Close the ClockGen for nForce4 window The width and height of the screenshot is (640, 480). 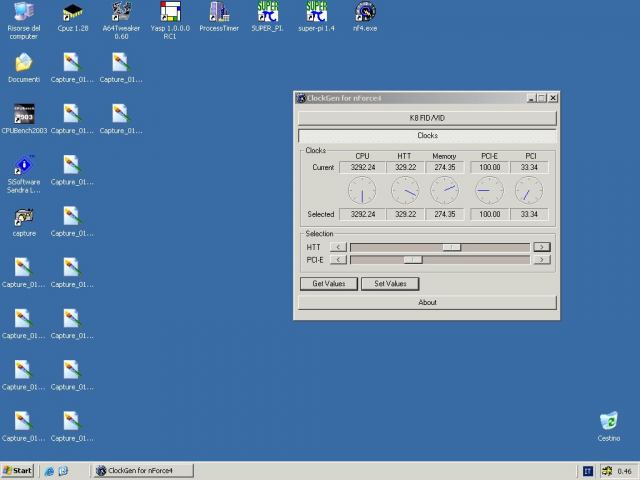[553, 98]
